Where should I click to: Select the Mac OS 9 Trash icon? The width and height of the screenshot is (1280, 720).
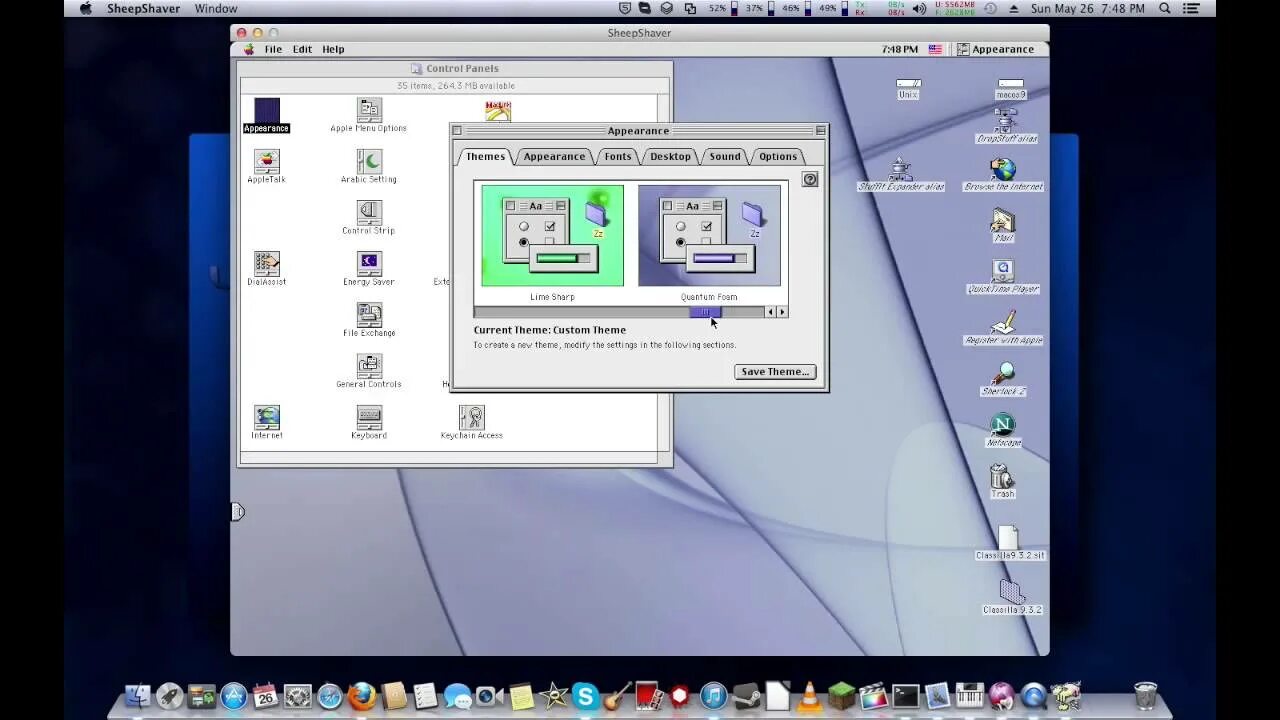click(1002, 481)
